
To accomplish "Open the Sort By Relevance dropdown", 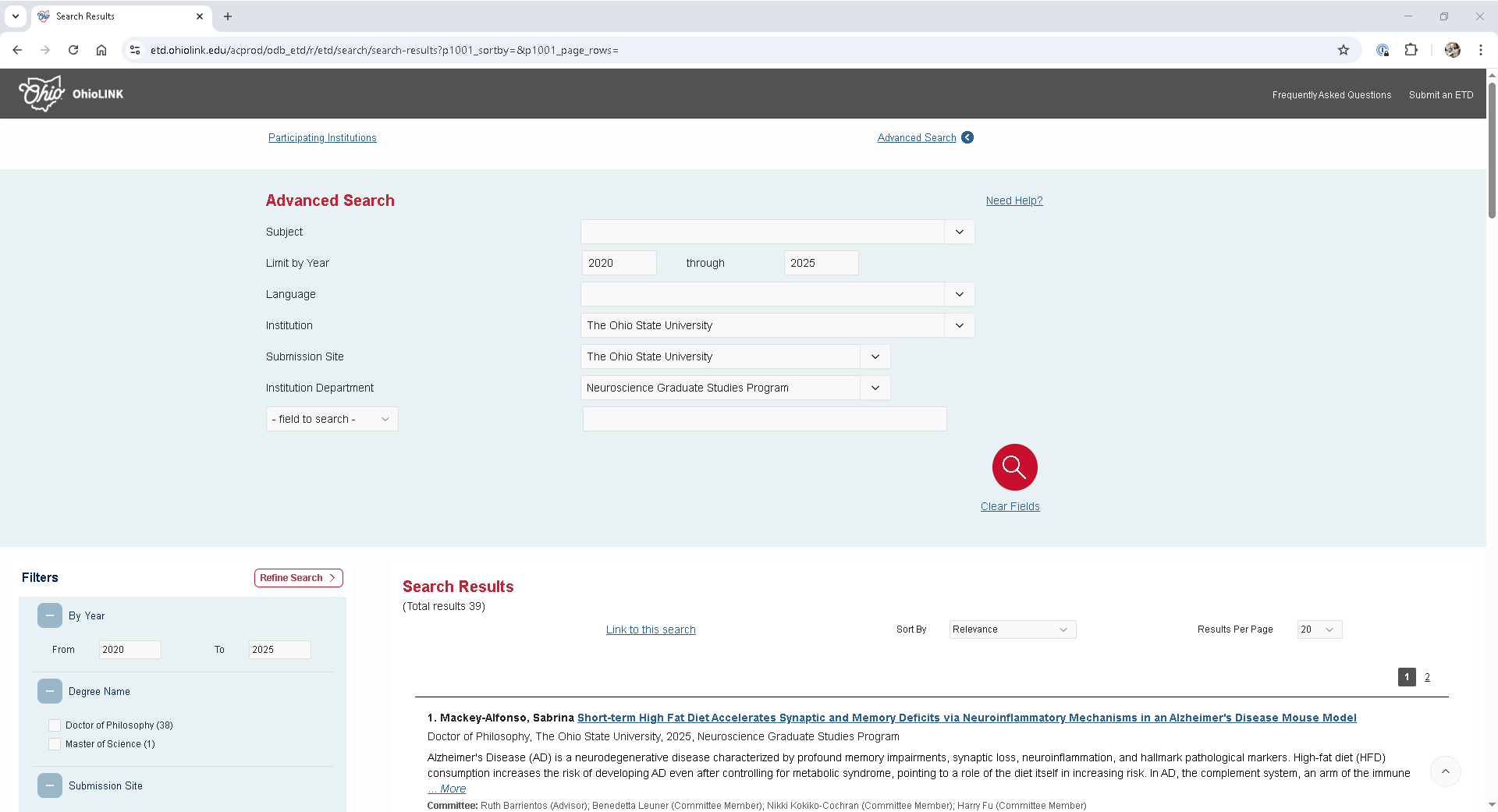I will (1011, 629).
